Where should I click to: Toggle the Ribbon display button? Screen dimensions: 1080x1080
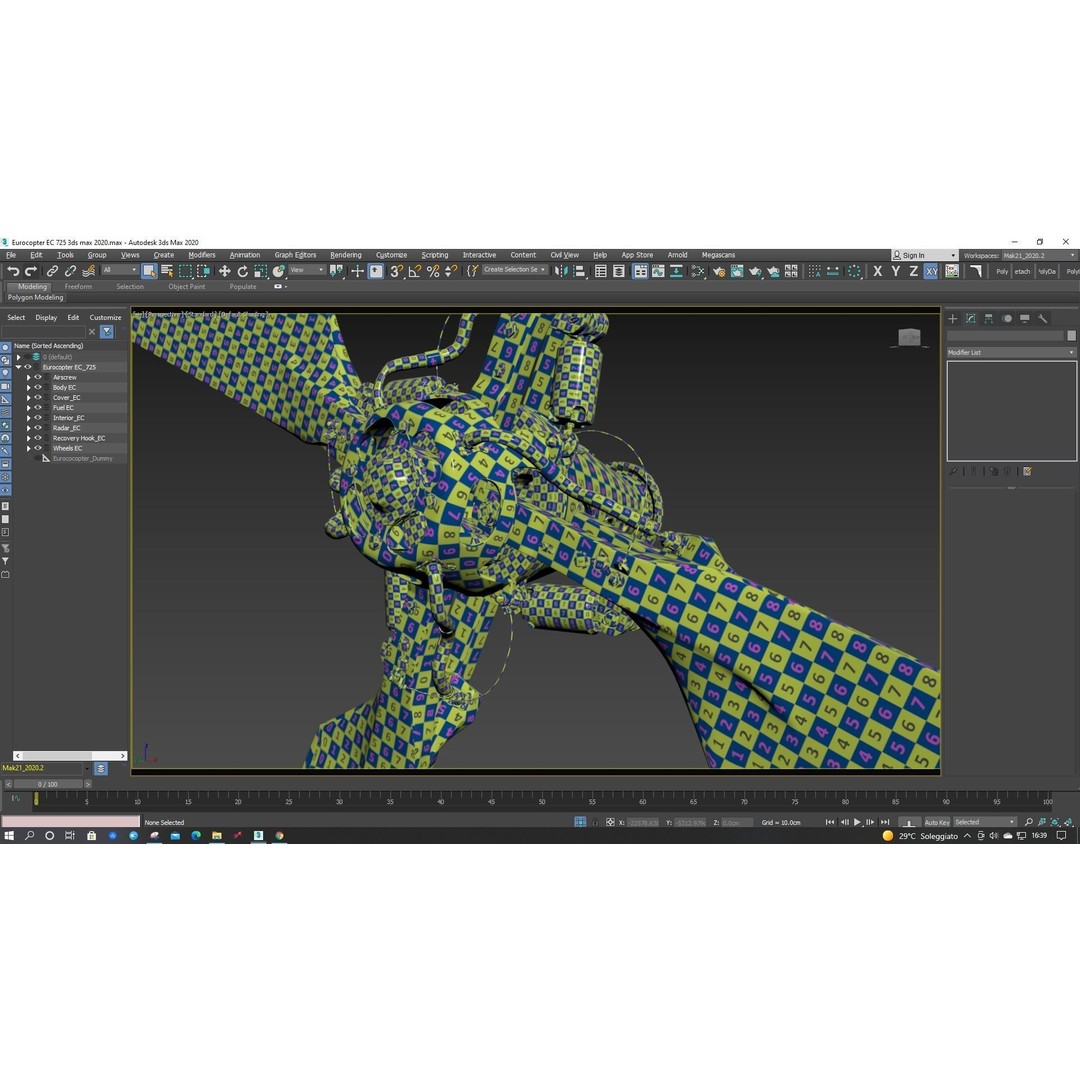[641, 271]
